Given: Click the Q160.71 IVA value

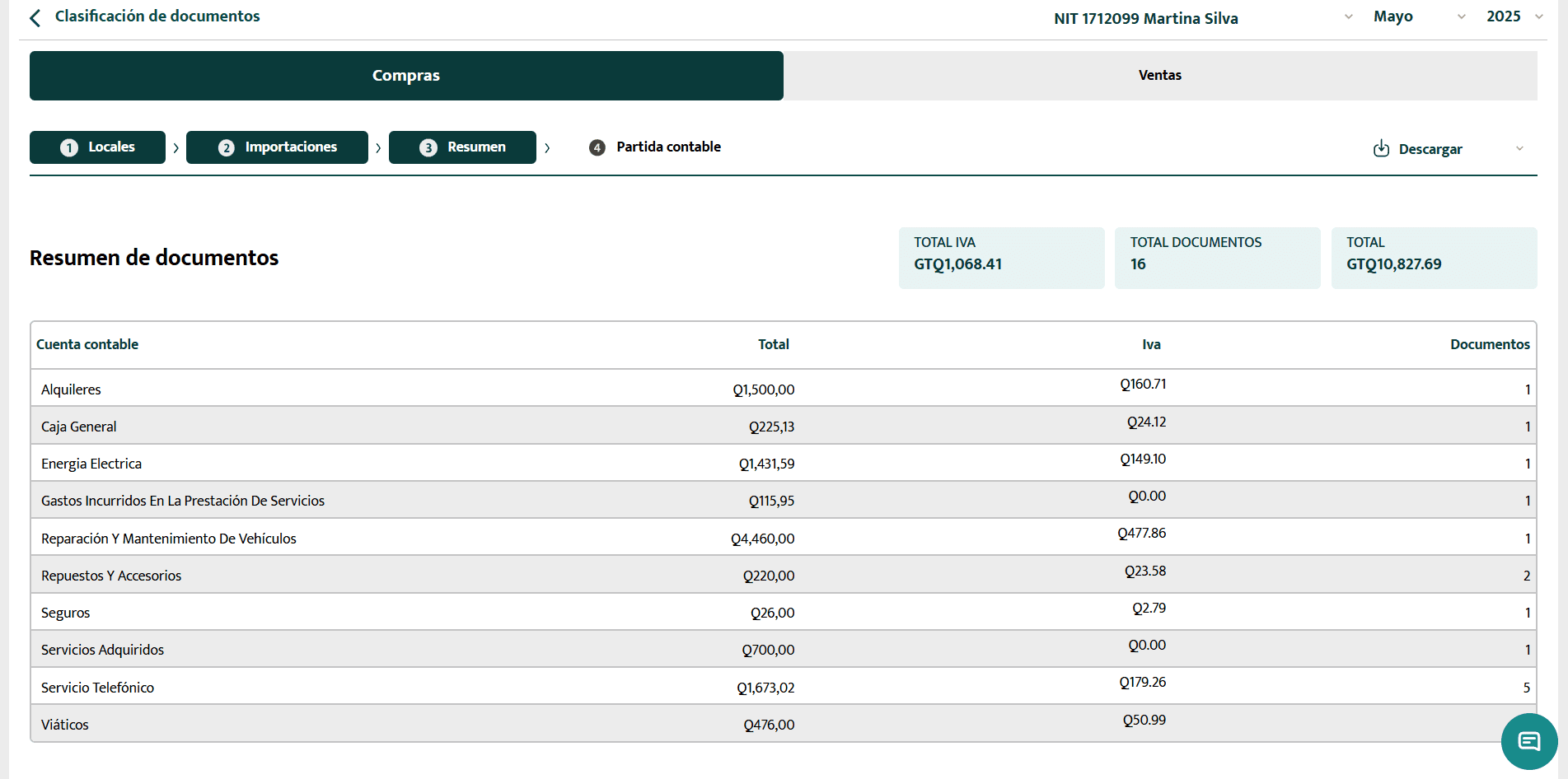Looking at the screenshot, I should click(x=1143, y=384).
